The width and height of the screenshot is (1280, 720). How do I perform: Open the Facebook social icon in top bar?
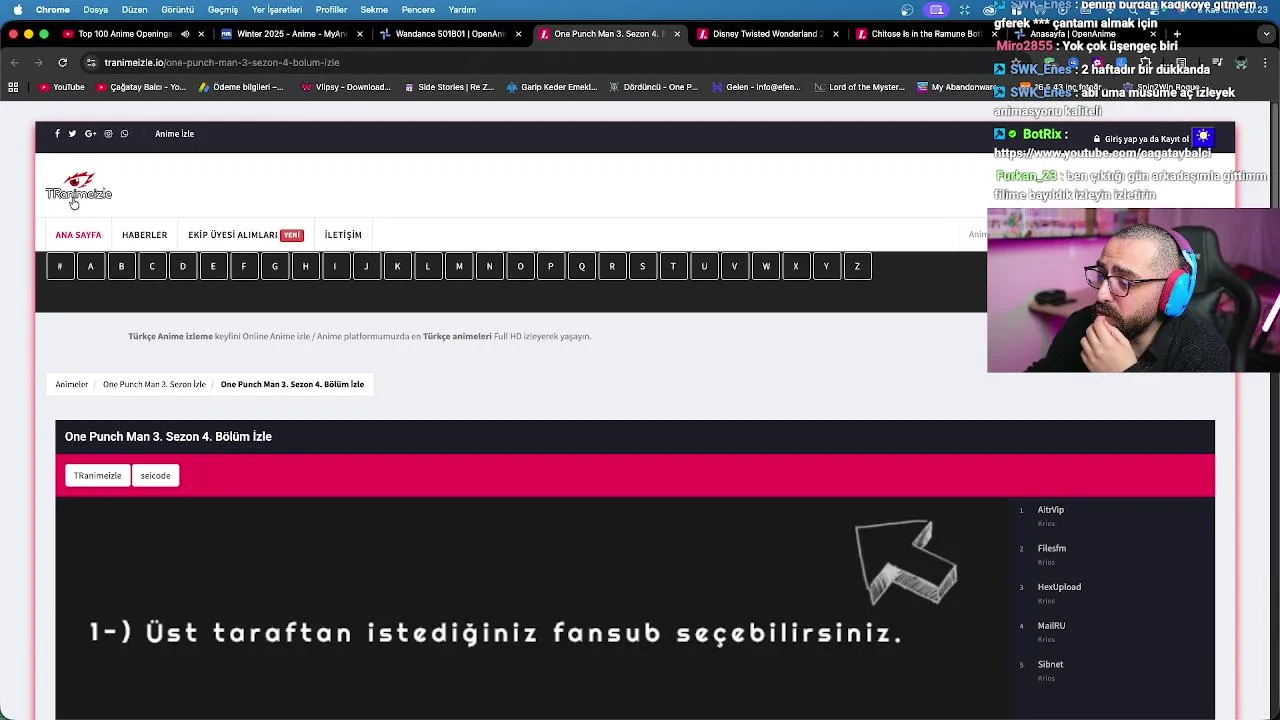pyautogui.click(x=57, y=134)
